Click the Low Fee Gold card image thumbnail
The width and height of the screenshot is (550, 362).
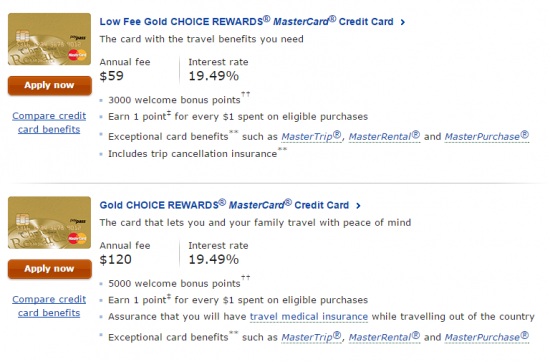(x=49, y=39)
